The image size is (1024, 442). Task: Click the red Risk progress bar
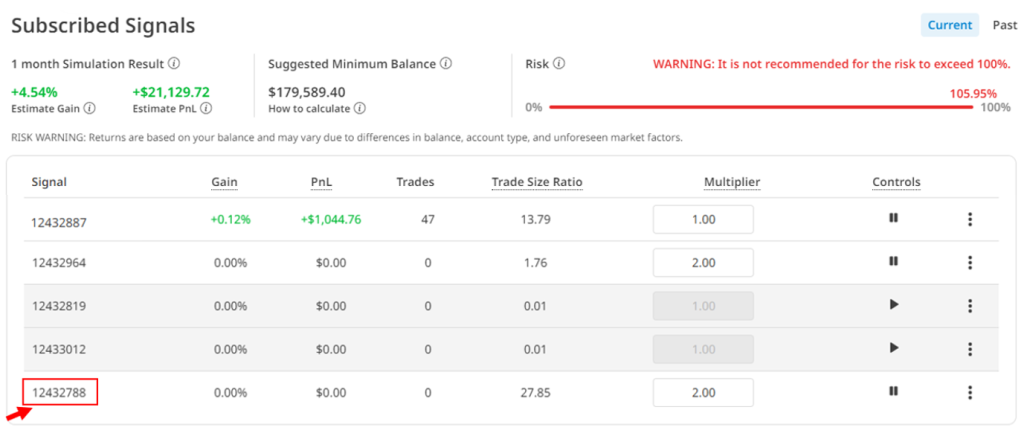click(760, 107)
